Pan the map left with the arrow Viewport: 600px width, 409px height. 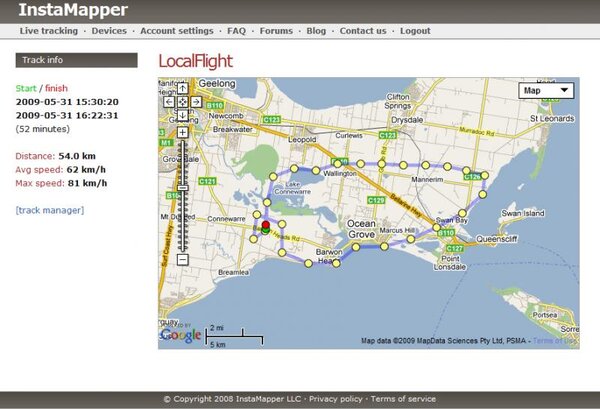[x=169, y=101]
